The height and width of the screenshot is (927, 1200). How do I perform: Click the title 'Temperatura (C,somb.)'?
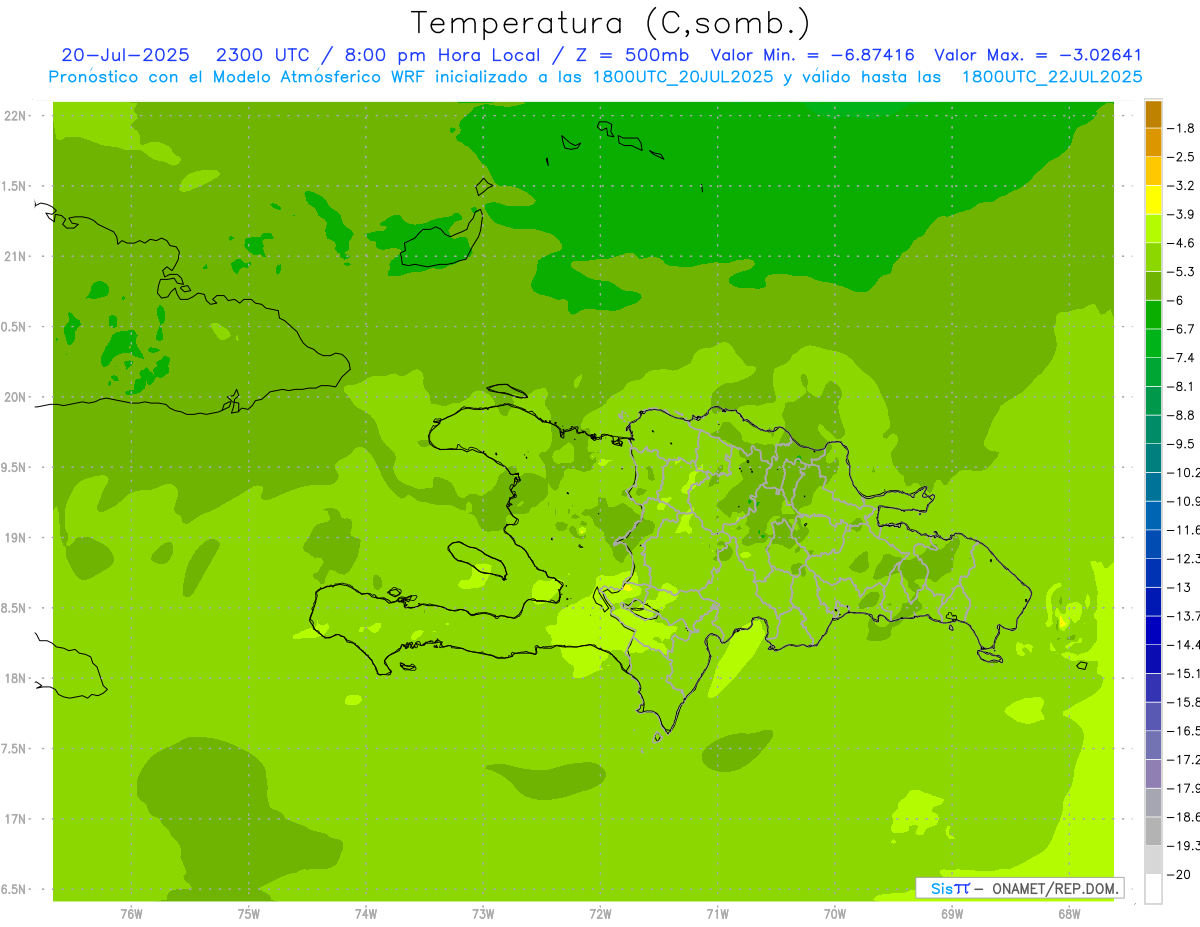coord(610,23)
